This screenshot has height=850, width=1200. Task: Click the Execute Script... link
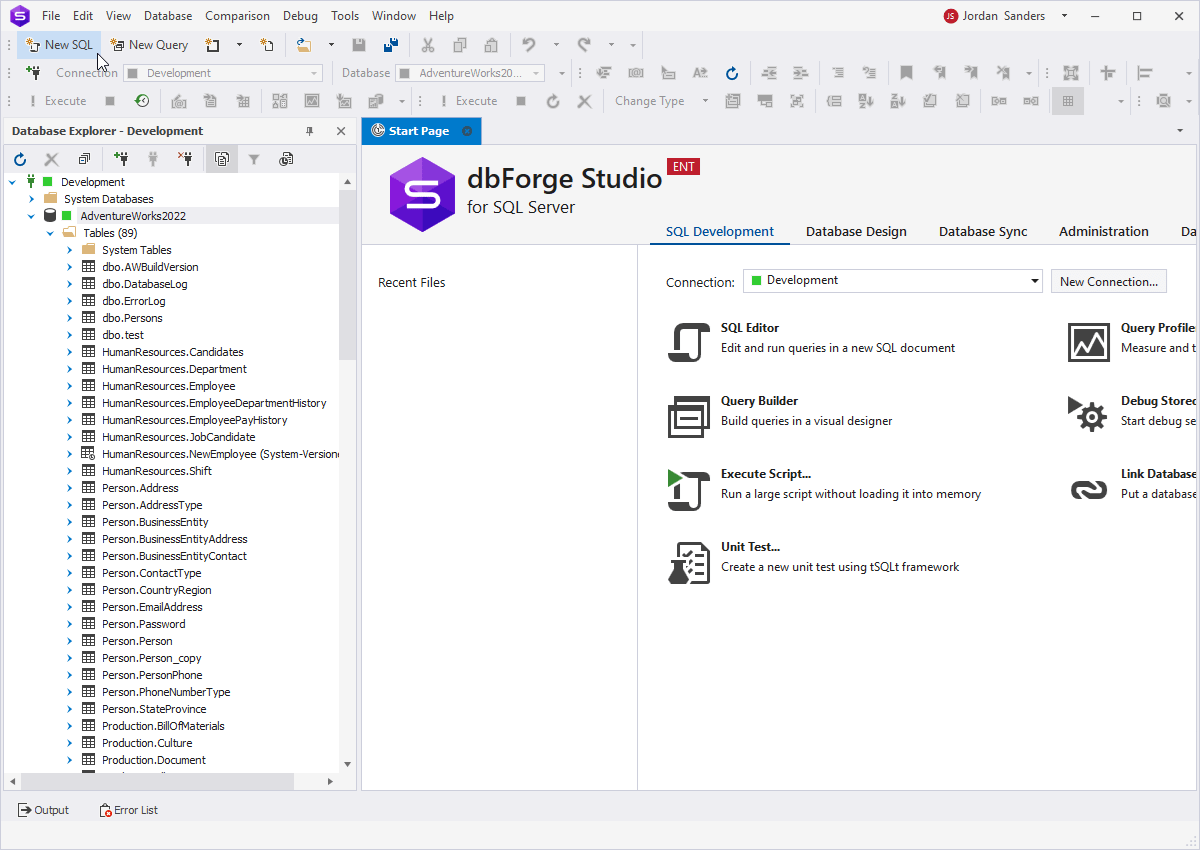(766, 474)
